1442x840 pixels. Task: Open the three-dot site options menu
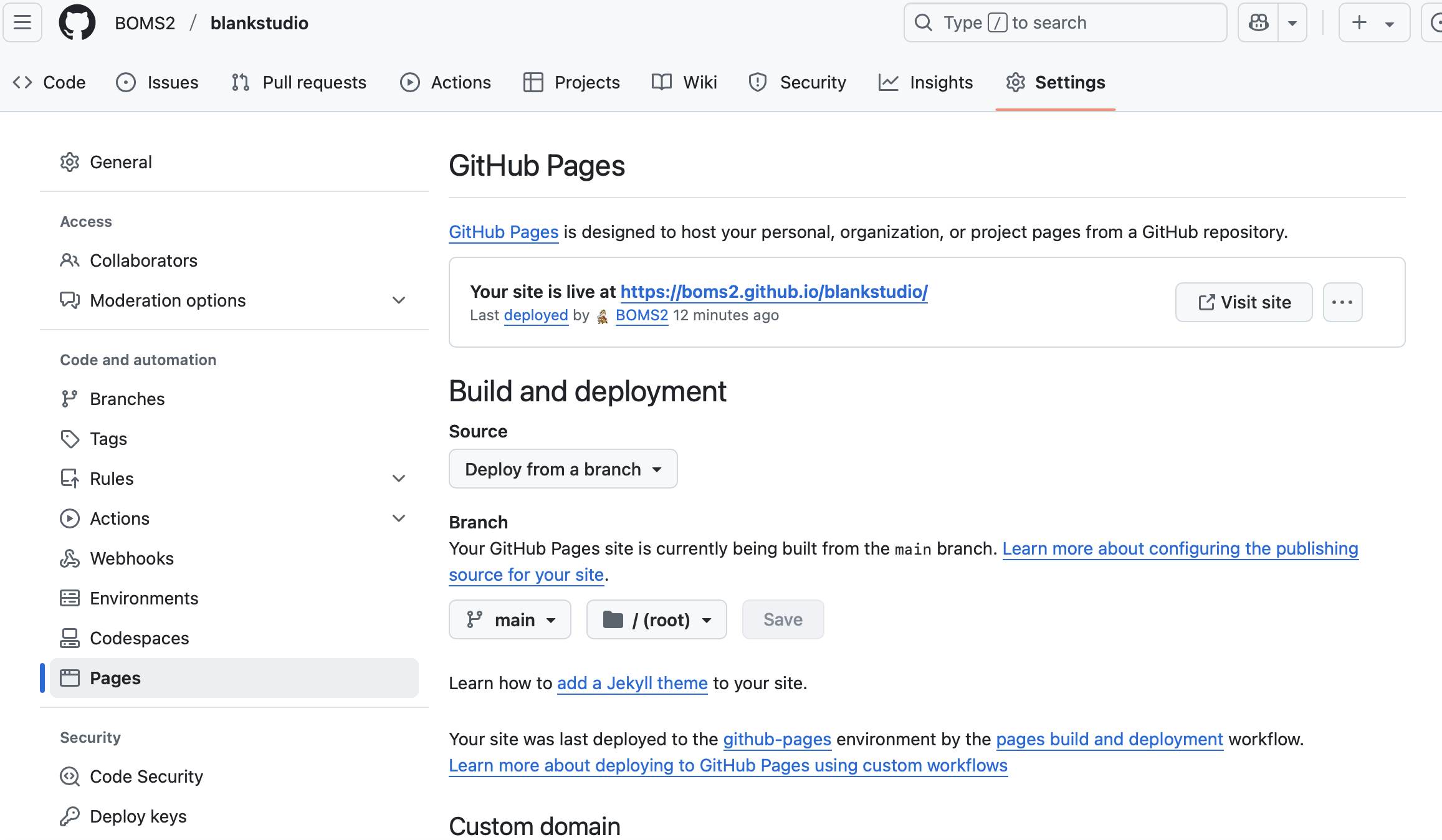coord(1342,302)
